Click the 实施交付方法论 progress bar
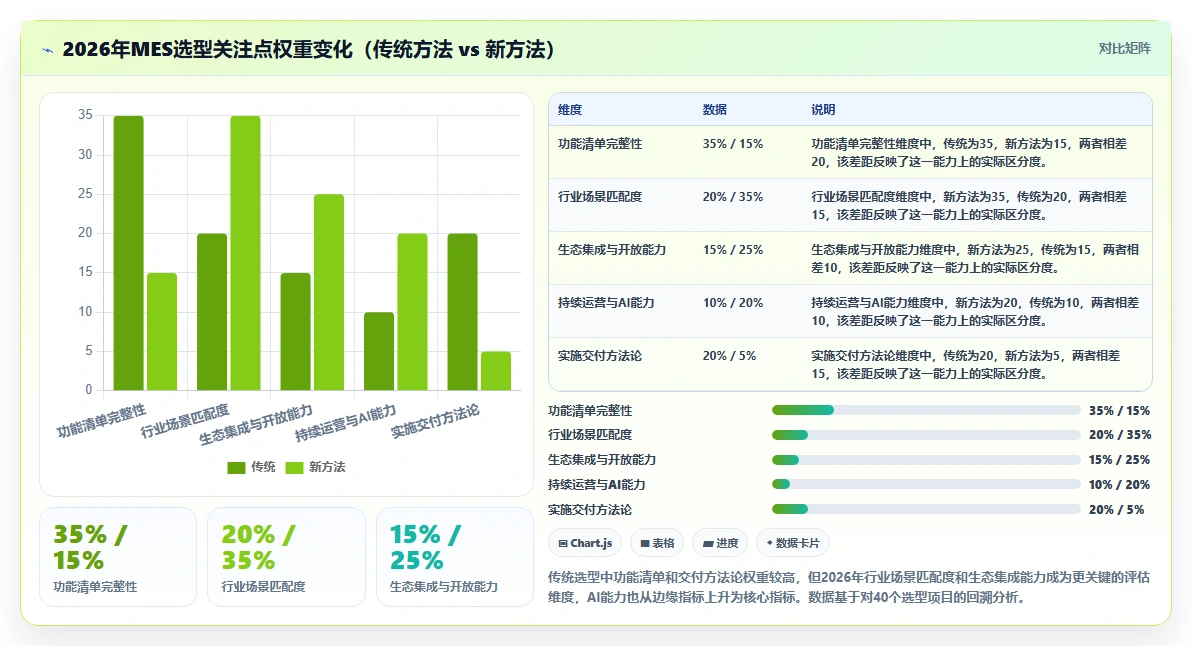This screenshot has height=646, width=1192. [x=926, y=509]
